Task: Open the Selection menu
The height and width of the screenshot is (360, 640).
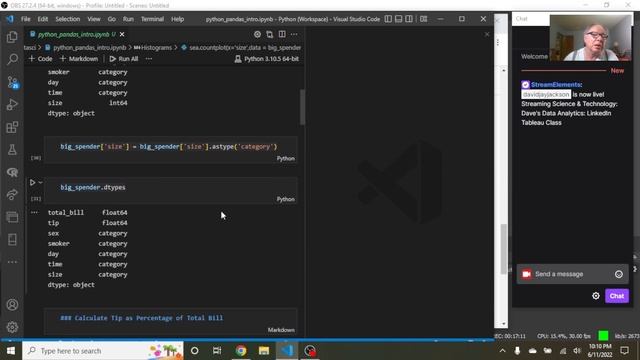Action: click(x=68, y=19)
